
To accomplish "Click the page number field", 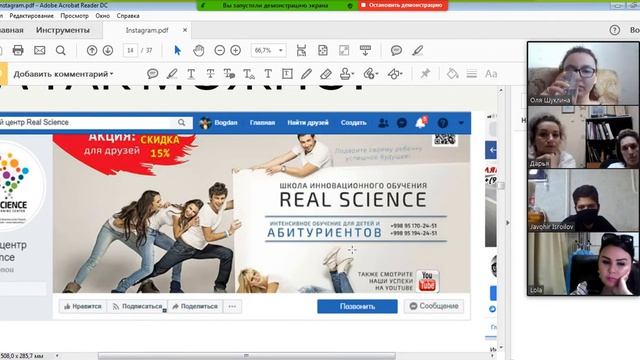I will tap(130, 50).
